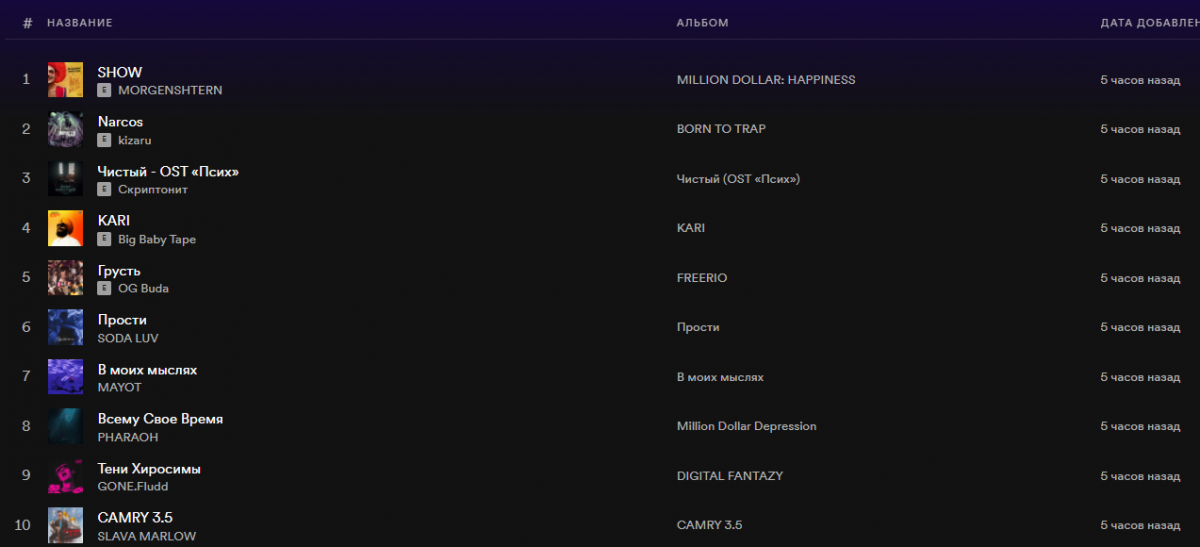Click the # column header

click(x=27, y=22)
